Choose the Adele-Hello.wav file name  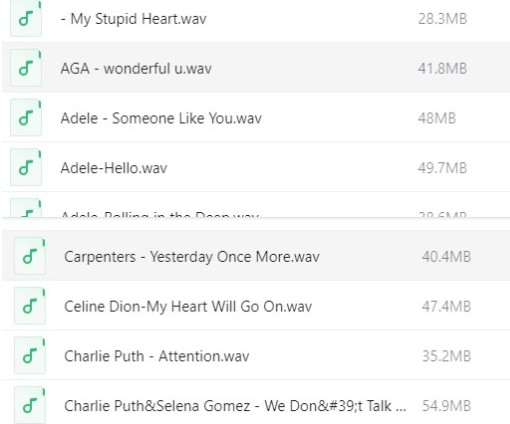pos(114,168)
